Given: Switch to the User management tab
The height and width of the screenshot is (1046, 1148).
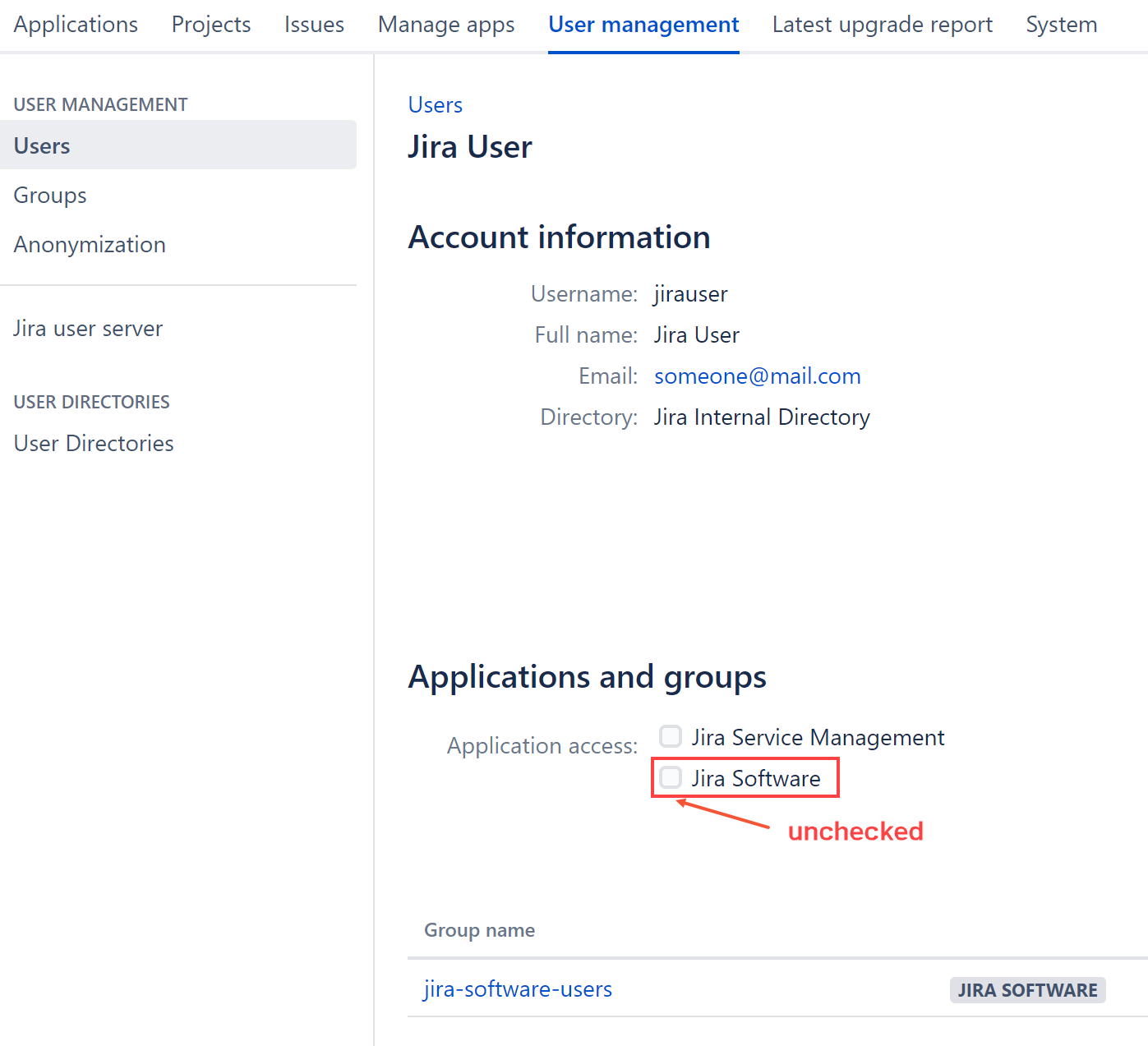Looking at the screenshot, I should [x=643, y=24].
